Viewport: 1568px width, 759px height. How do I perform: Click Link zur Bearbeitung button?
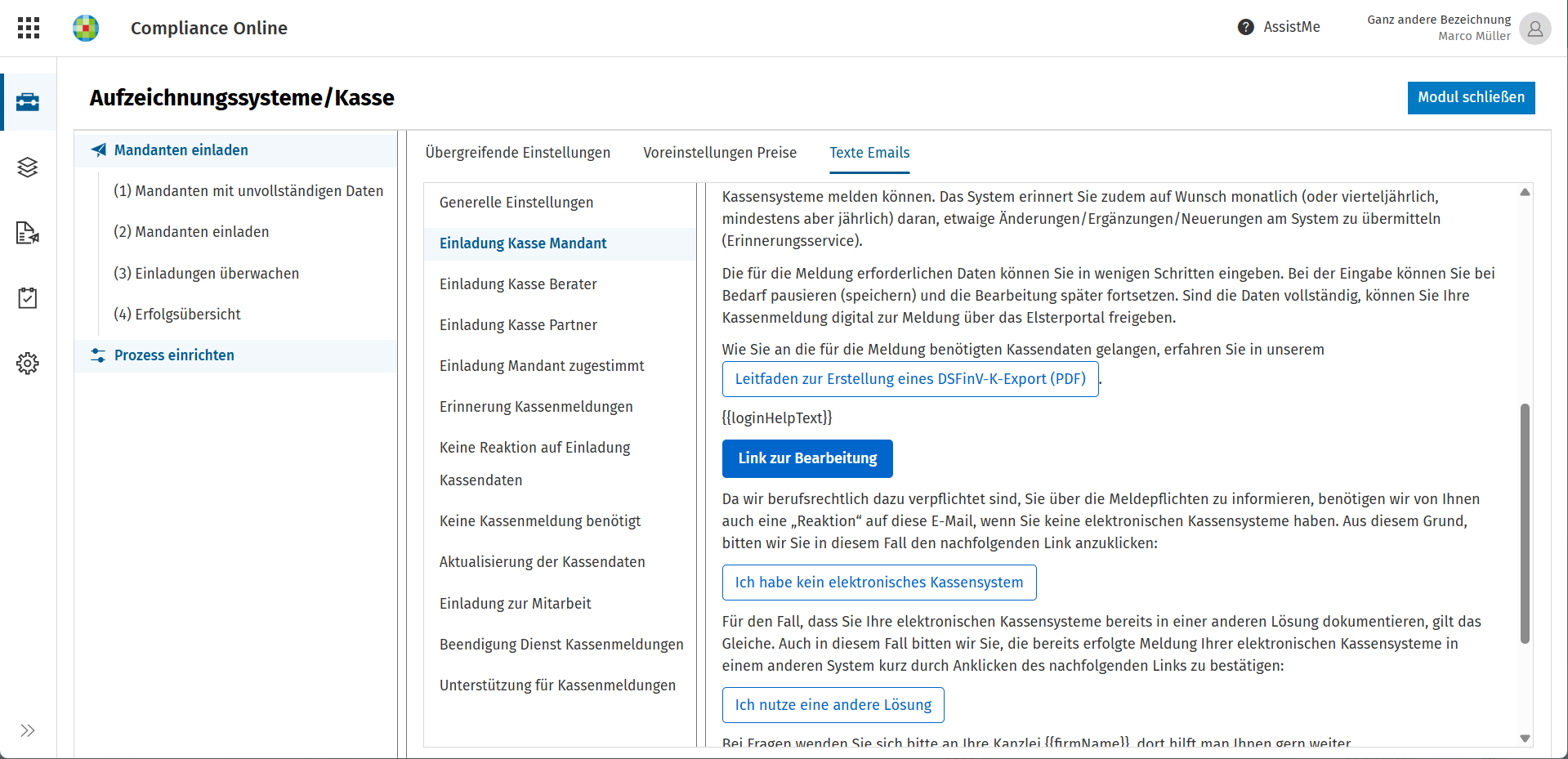tap(807, 458)
